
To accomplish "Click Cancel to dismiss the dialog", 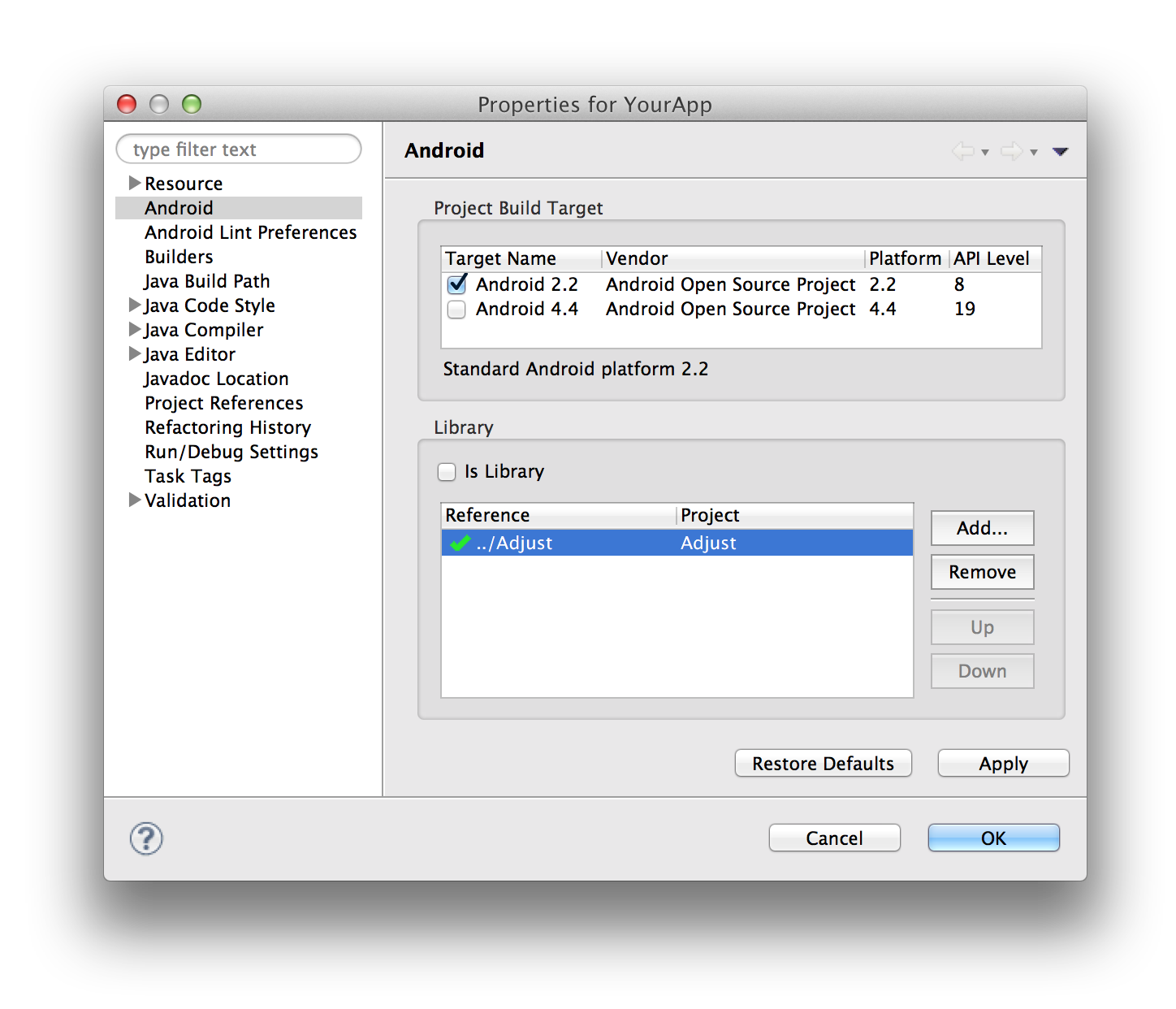I will [x=834, y=838].
